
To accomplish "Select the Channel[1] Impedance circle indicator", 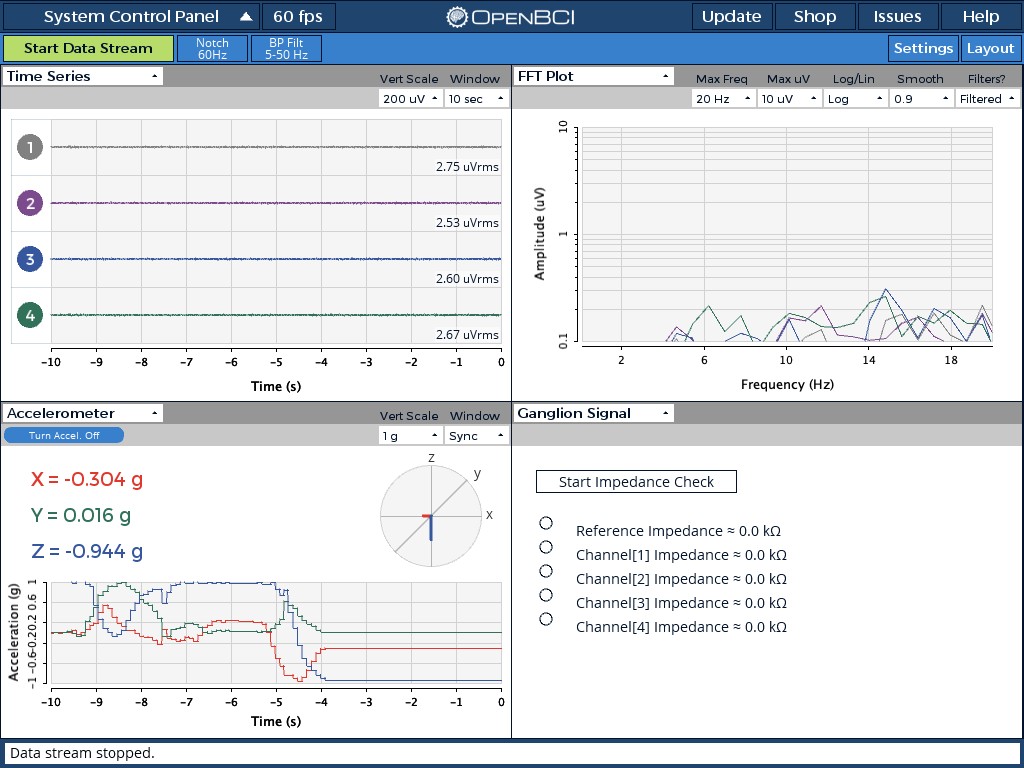I will pyautogui.click(x=546, y=547).
